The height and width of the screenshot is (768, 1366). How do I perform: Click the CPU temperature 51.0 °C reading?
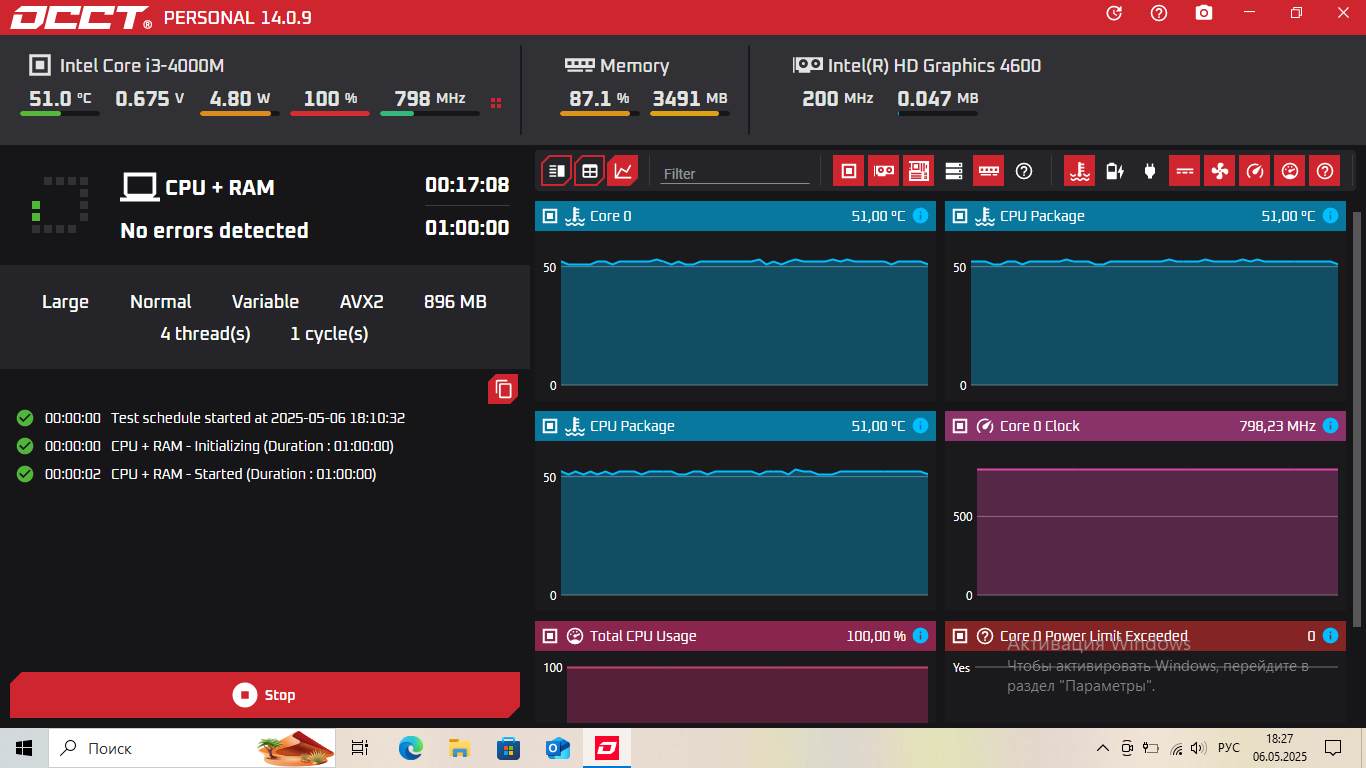[60, 99]
